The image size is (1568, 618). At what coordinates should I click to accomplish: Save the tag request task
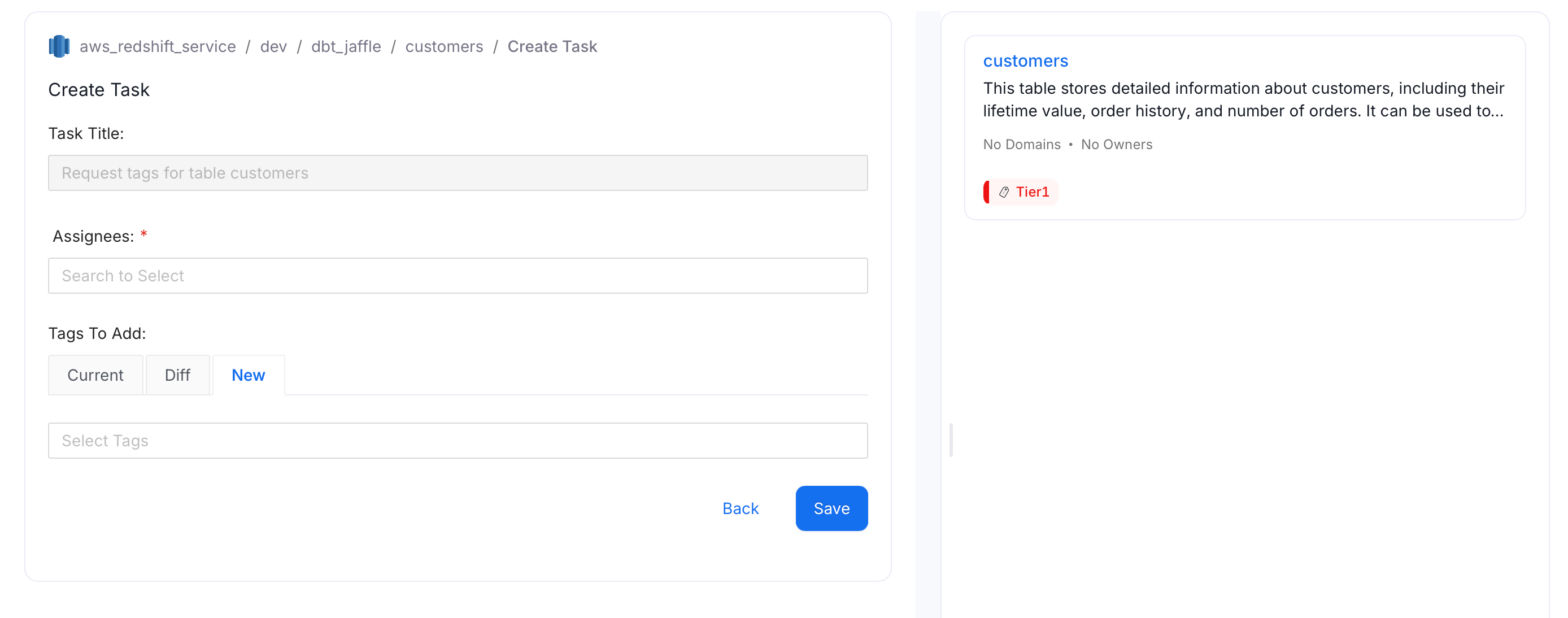[x=831, y=508]
